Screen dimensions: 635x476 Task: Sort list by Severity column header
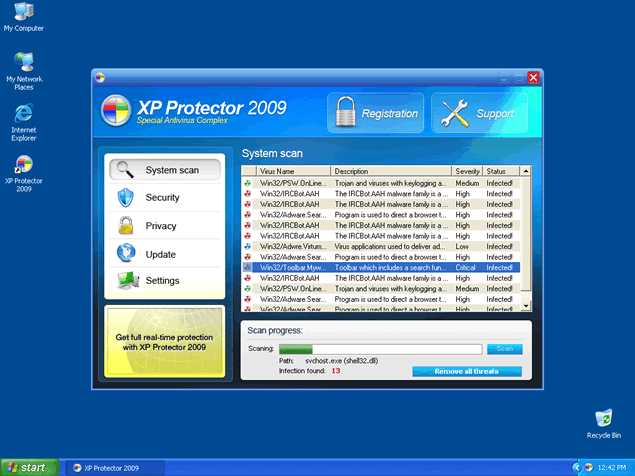467,171
